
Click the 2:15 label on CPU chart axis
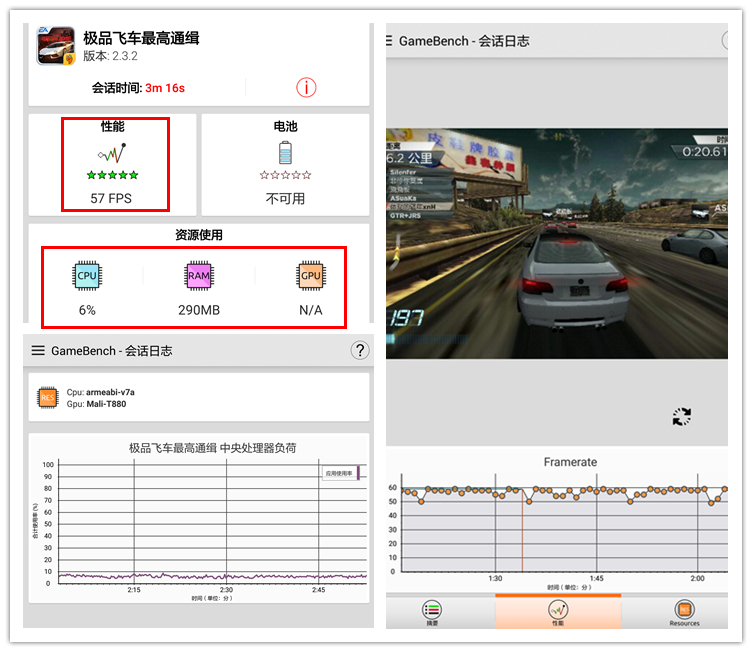click(134, 590)
